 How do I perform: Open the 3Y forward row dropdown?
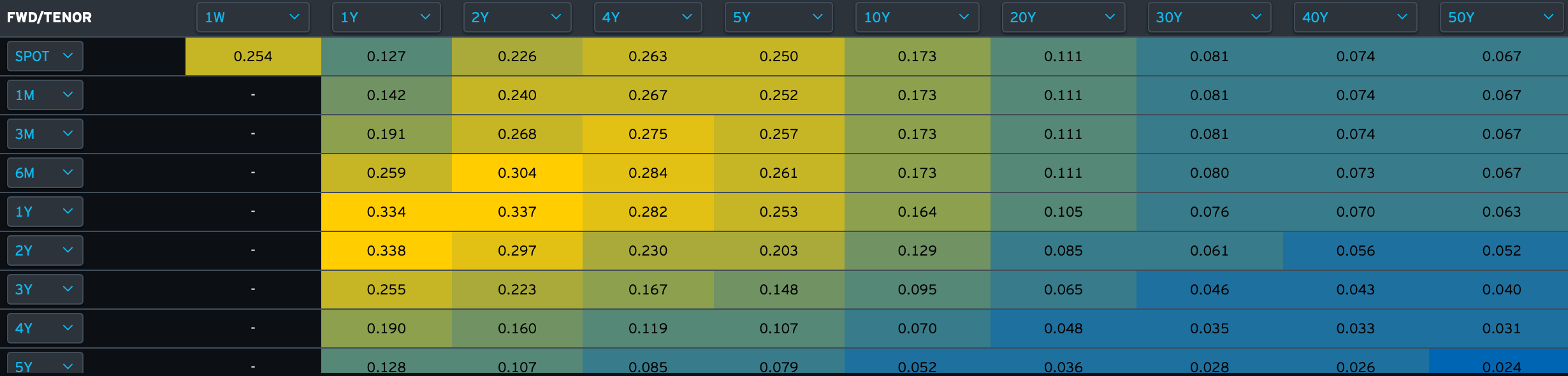[45, 289]
